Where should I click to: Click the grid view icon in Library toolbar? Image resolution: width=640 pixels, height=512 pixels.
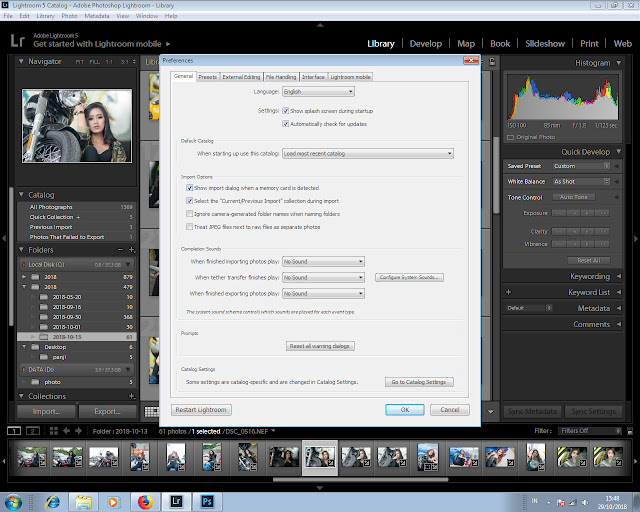point(151,412)
